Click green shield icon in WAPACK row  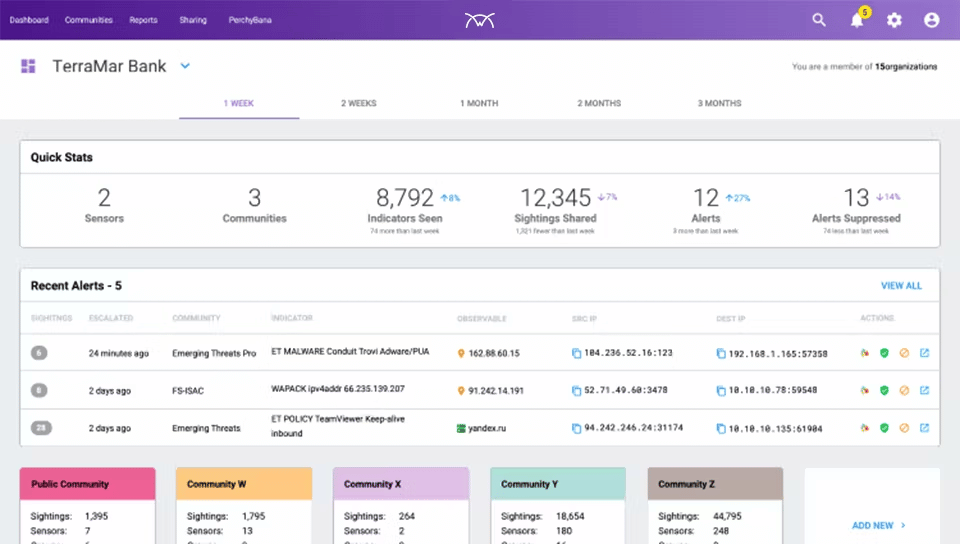tap(884, 390)
